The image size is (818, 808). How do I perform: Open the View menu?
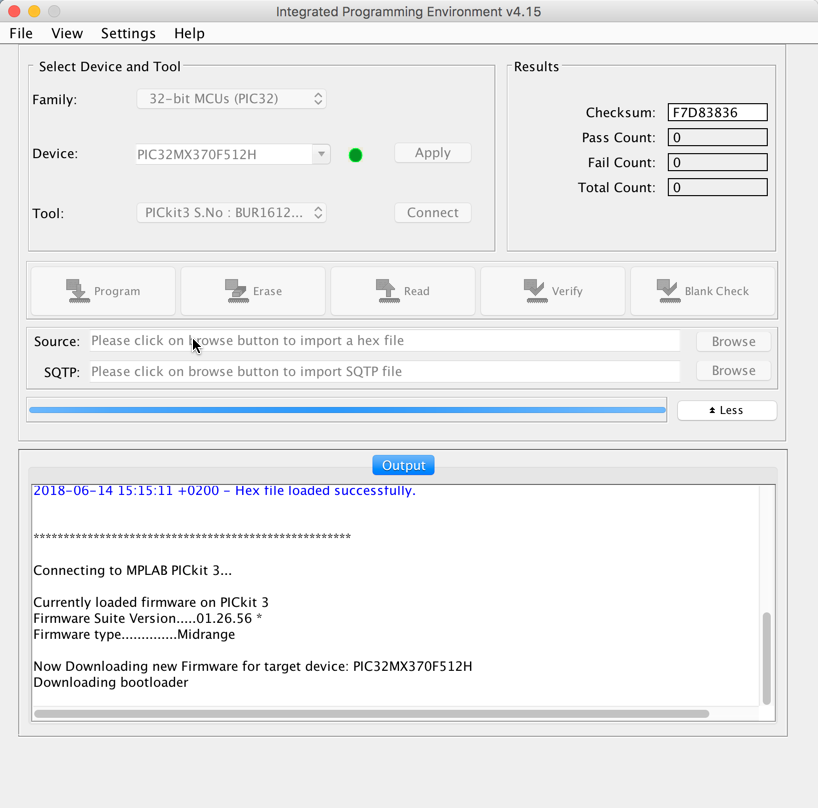coord(67,33)
